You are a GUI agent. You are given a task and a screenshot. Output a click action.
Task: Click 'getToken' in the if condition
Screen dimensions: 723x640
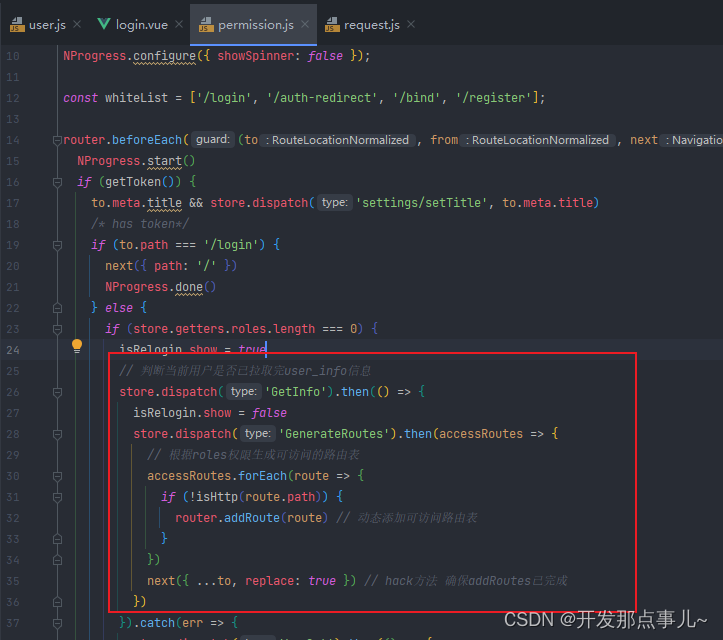point(133,182)
